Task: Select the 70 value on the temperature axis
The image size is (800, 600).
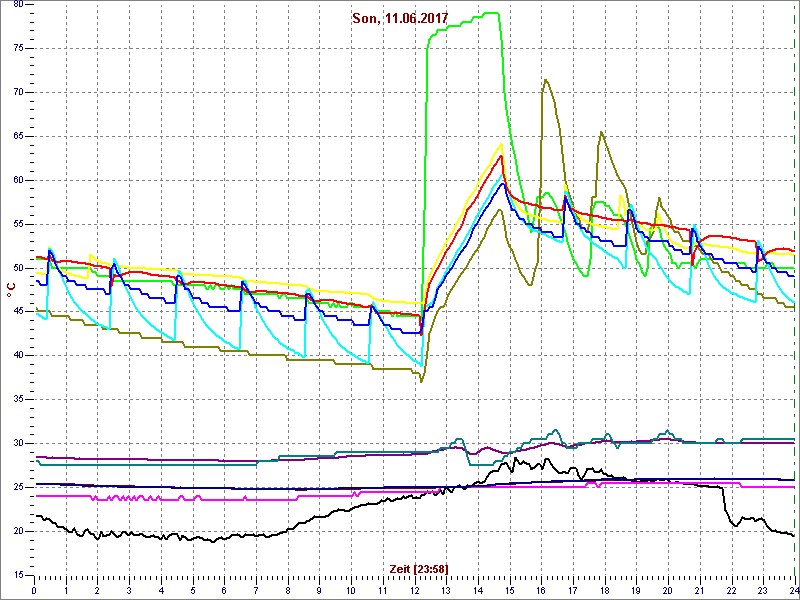Action: click(18, 93)
